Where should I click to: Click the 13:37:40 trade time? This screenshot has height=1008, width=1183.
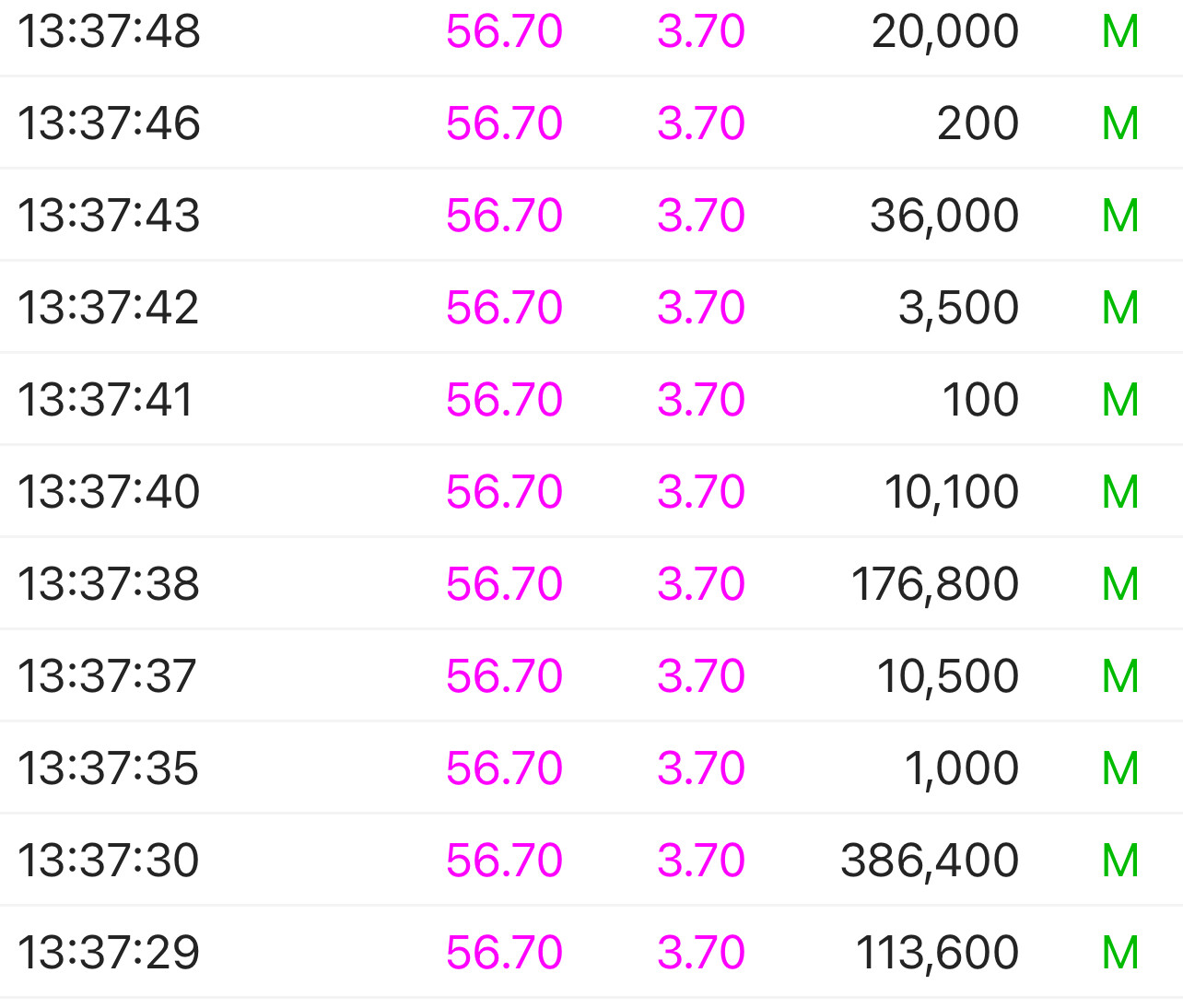click(x=109, y=492)
